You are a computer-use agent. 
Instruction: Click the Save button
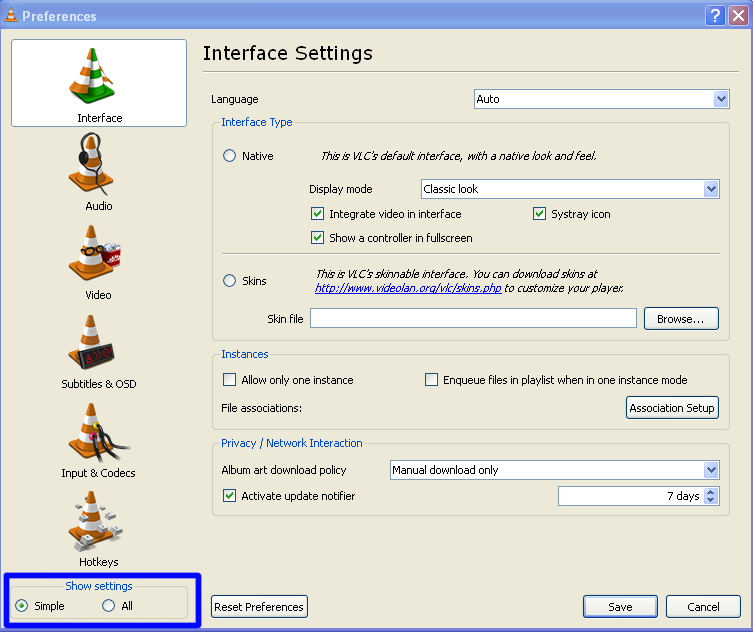coord(620,607)
